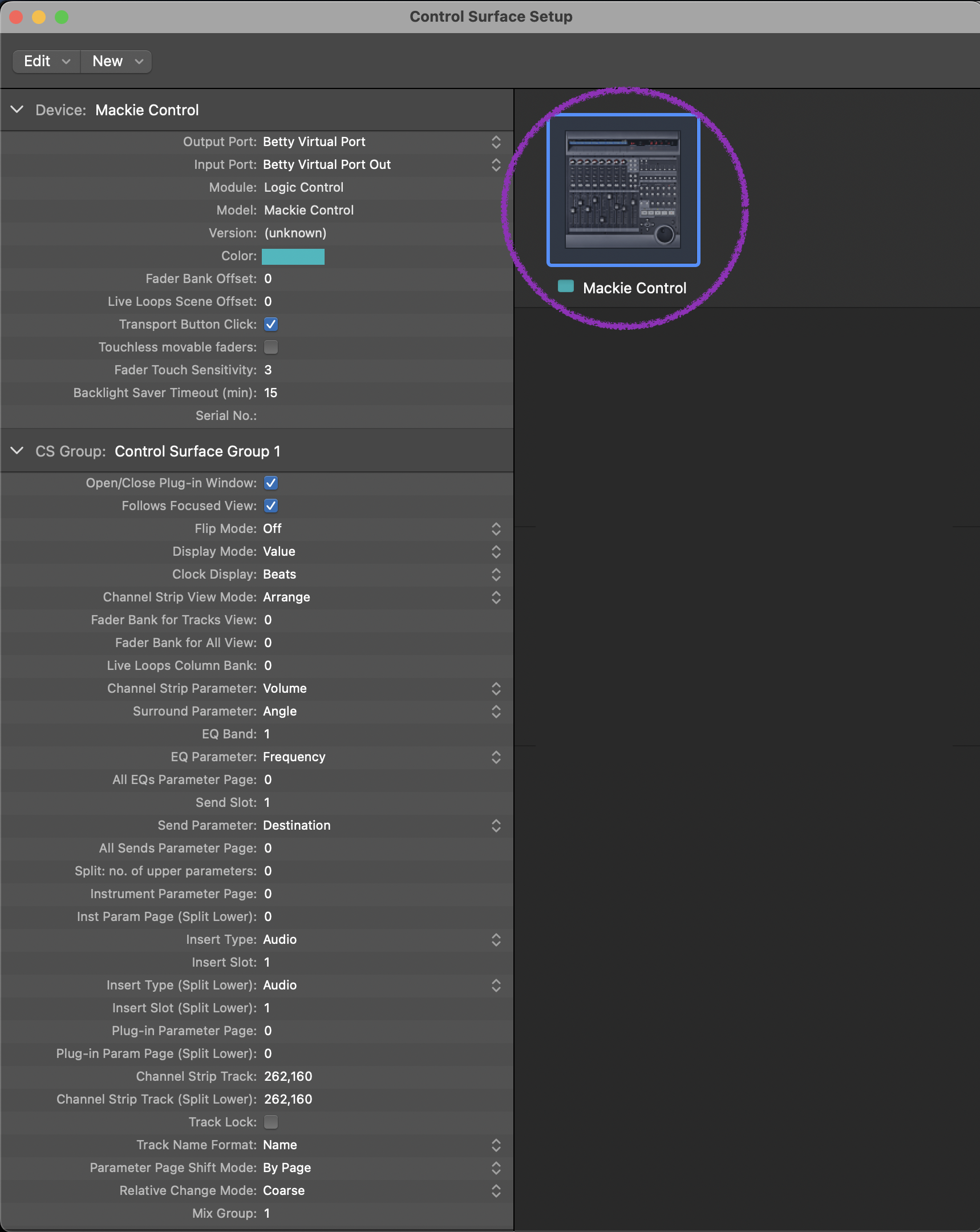This screenshot has width=980, height=1232.
Task: Enable Touchless movable faders
Action: (271, 347)
